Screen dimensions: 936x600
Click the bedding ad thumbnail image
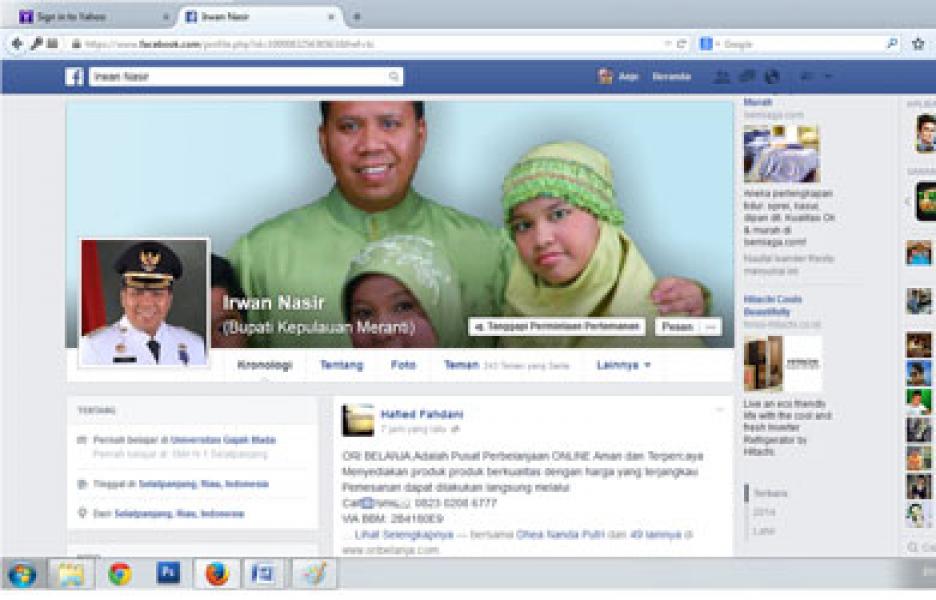point(781,153)
